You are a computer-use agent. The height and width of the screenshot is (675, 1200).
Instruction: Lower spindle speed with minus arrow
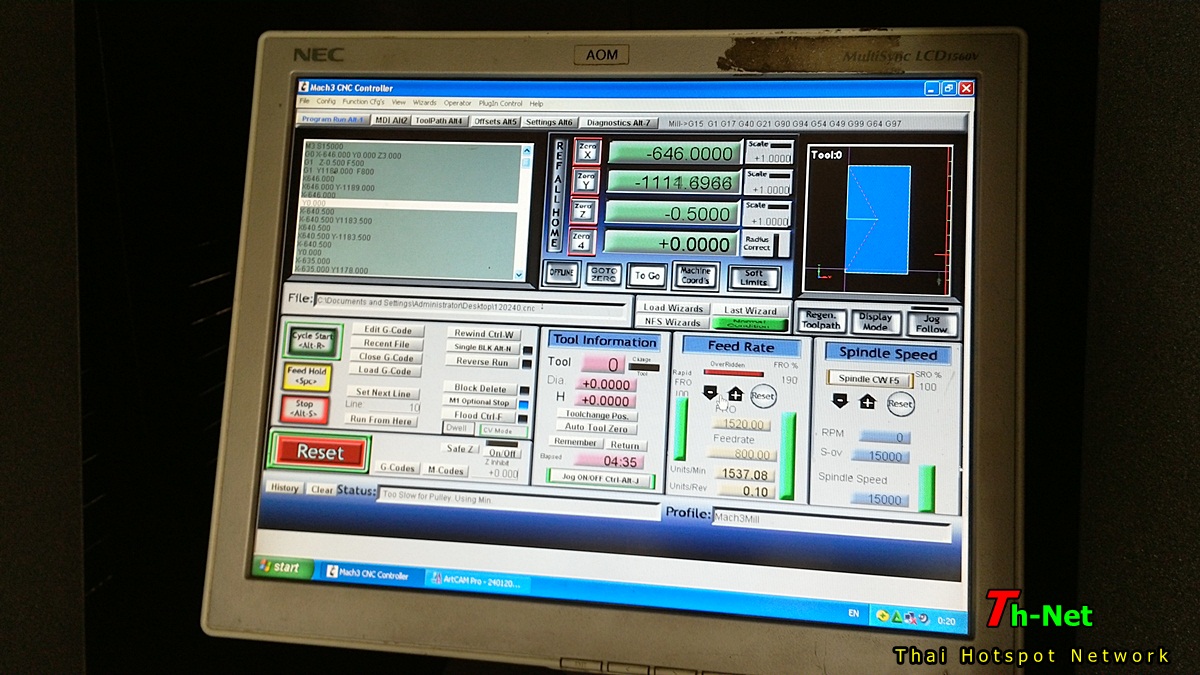click(x=840, y=400)
